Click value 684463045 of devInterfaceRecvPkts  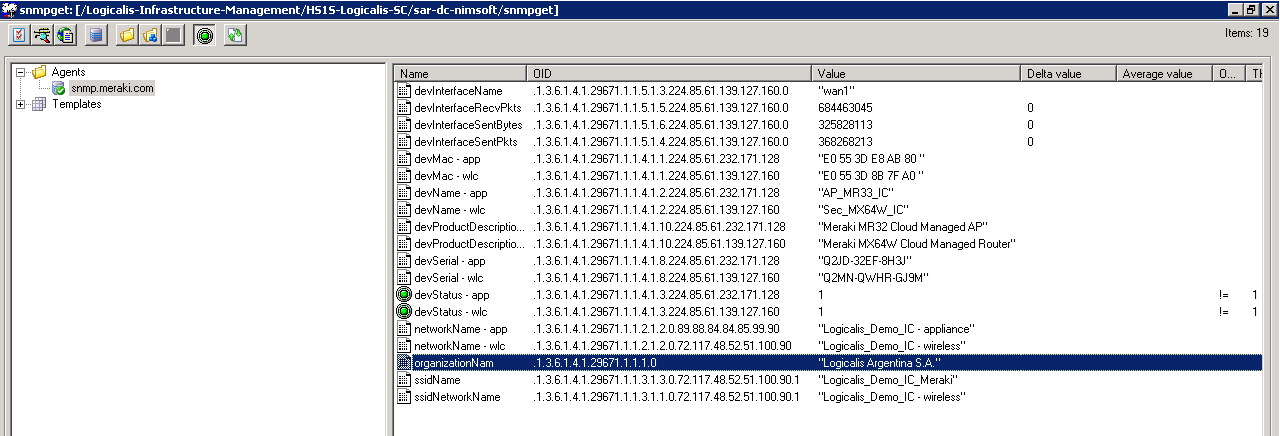tap(845, 108)
